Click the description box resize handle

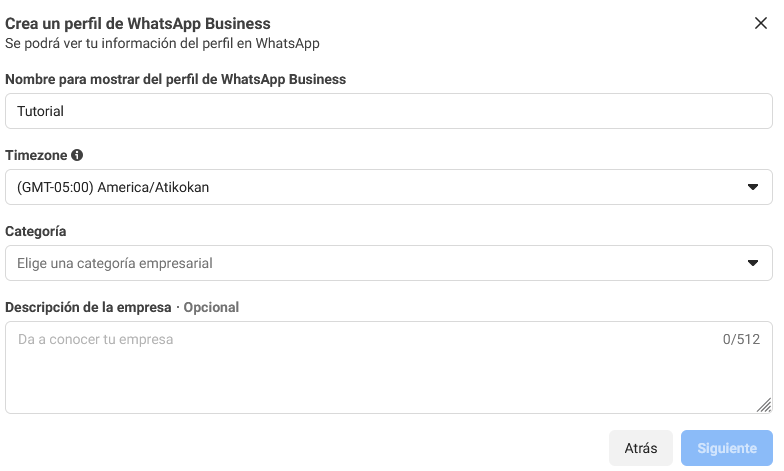point(764,405)
